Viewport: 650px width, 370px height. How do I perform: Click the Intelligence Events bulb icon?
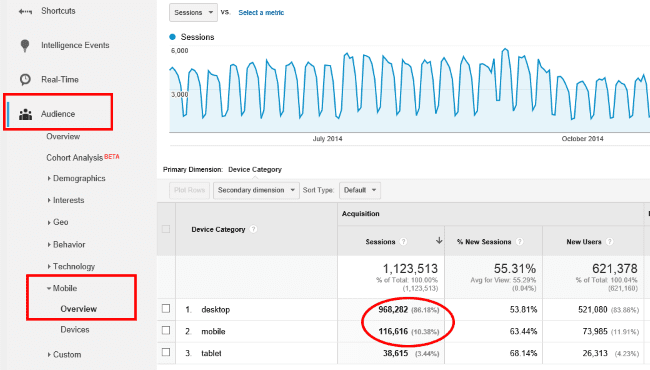pyautogui.click(x=25, y=46)
